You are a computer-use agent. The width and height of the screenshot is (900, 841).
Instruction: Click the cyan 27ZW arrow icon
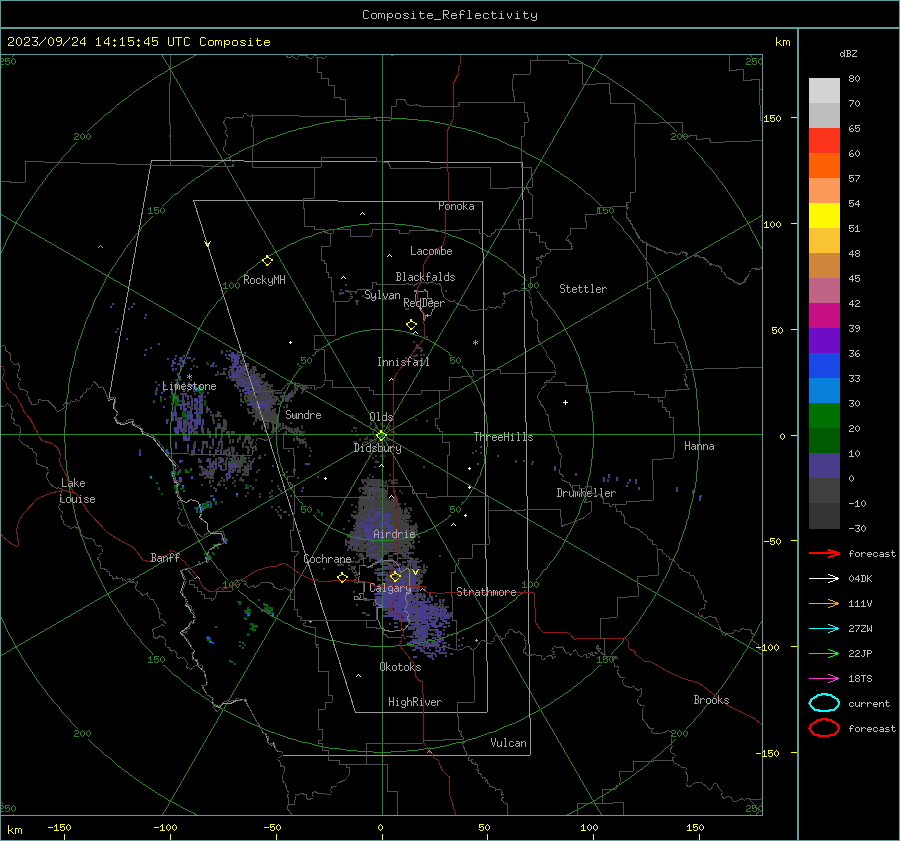[x=824, y=629]
